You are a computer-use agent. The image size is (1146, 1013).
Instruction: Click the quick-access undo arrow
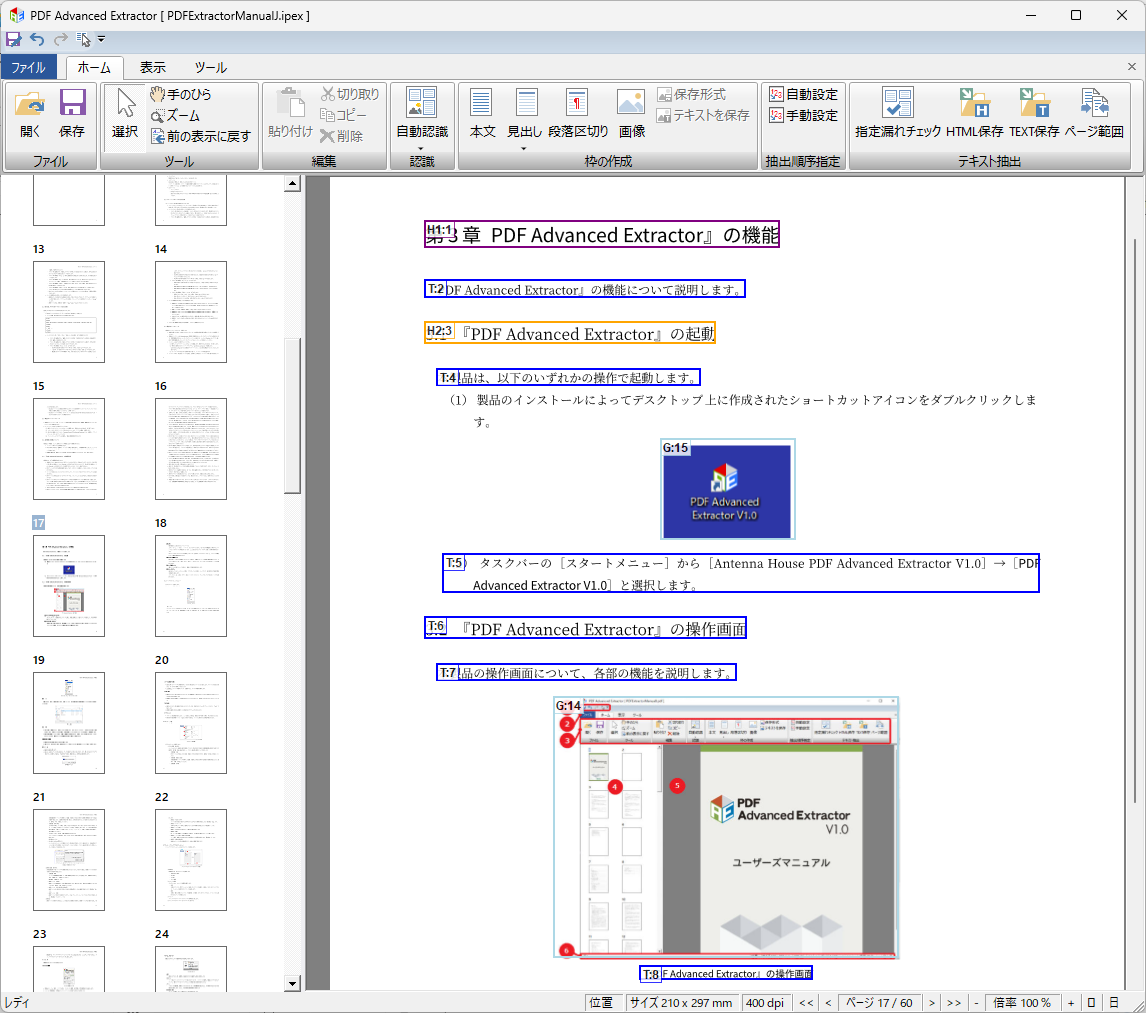37,39
